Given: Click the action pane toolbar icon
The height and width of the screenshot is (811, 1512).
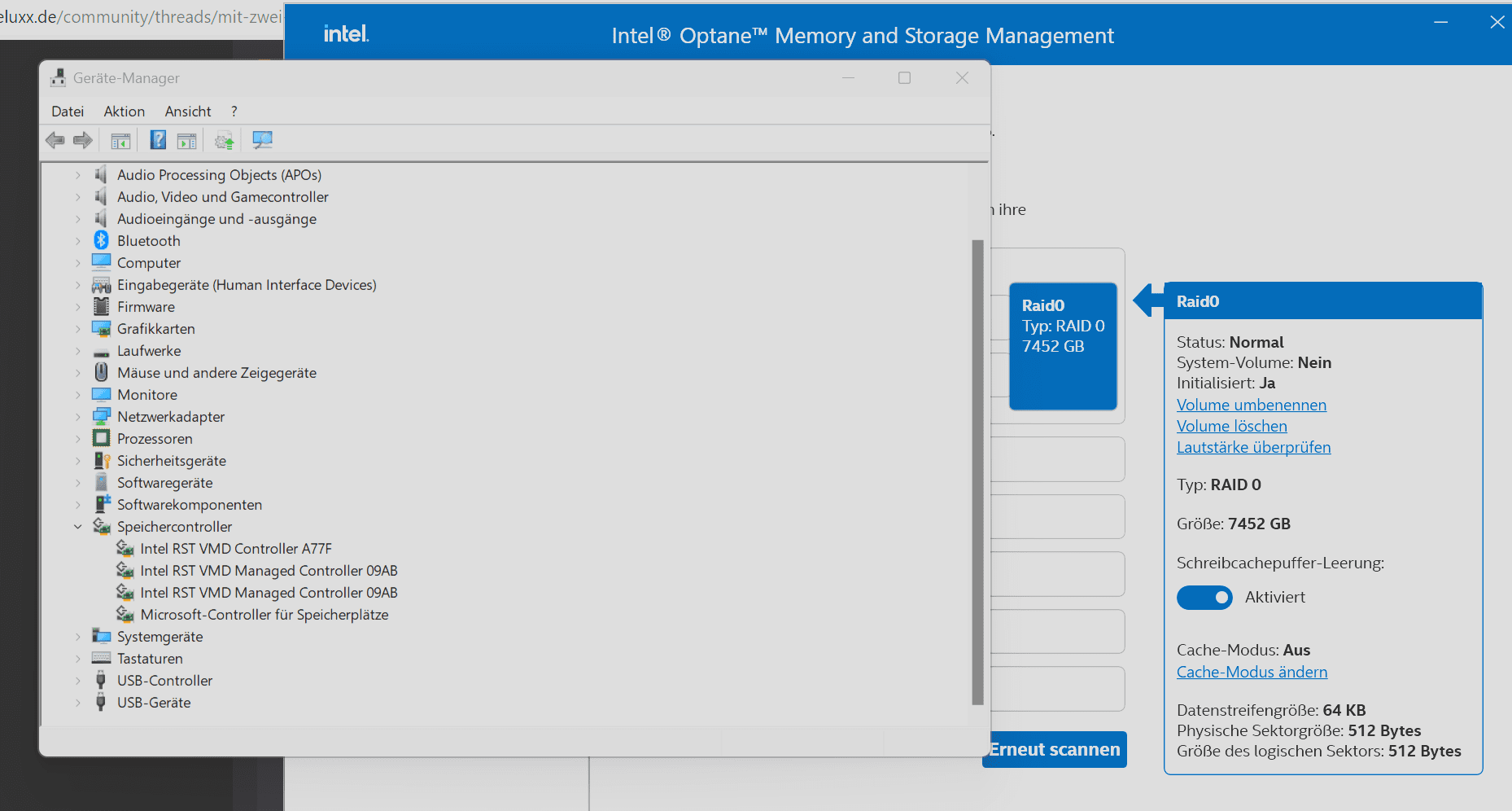Looking at the screenshot, I should click(186, 141).
